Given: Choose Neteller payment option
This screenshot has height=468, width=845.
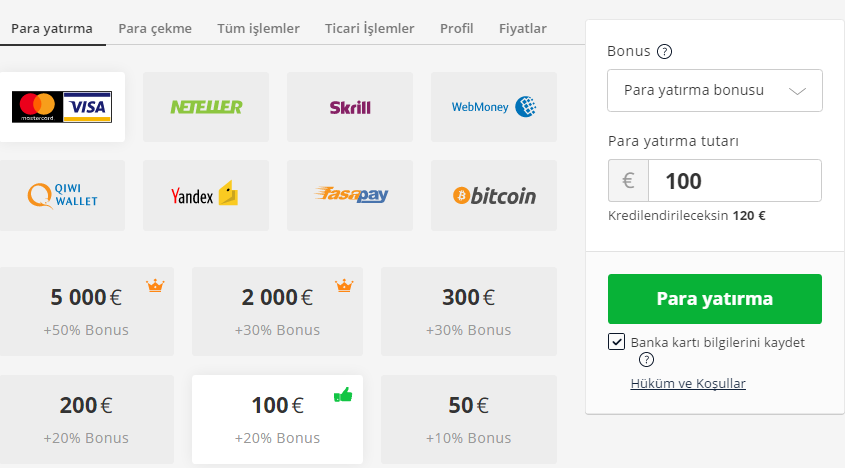Looking at the screenshot, I should coord(206,106).
